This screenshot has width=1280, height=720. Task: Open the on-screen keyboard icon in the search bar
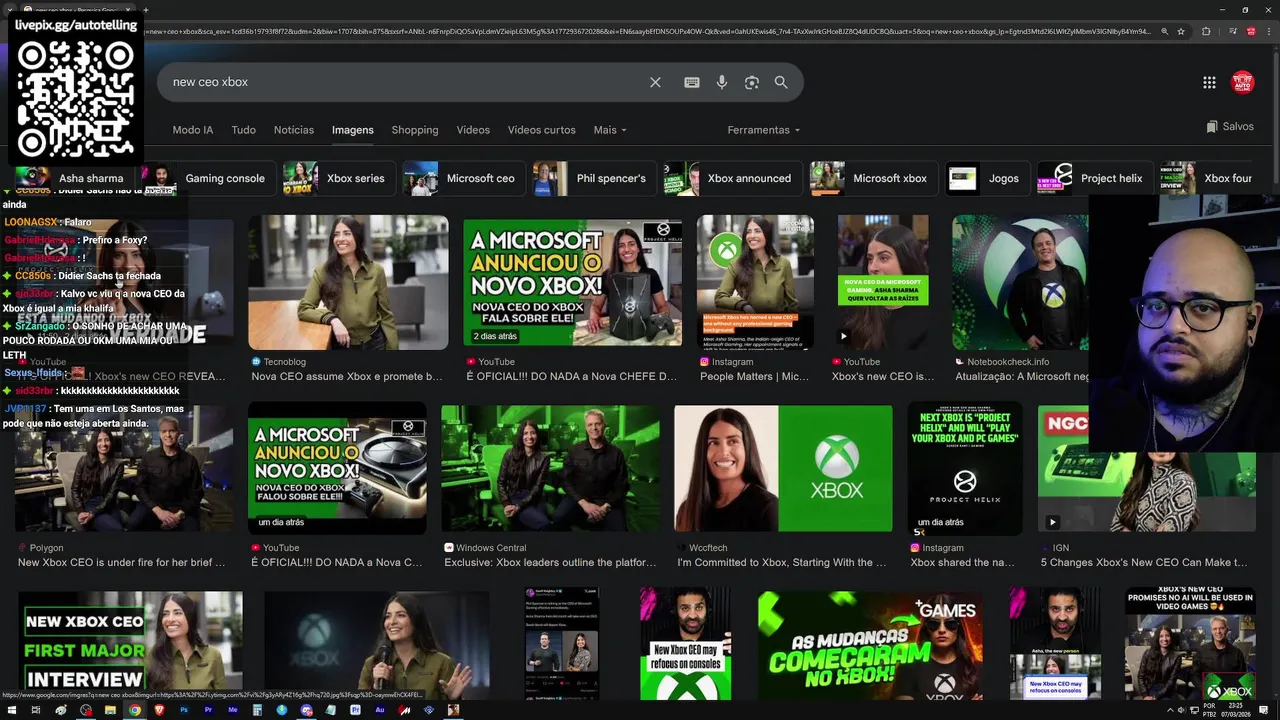[x=691, y=82]
